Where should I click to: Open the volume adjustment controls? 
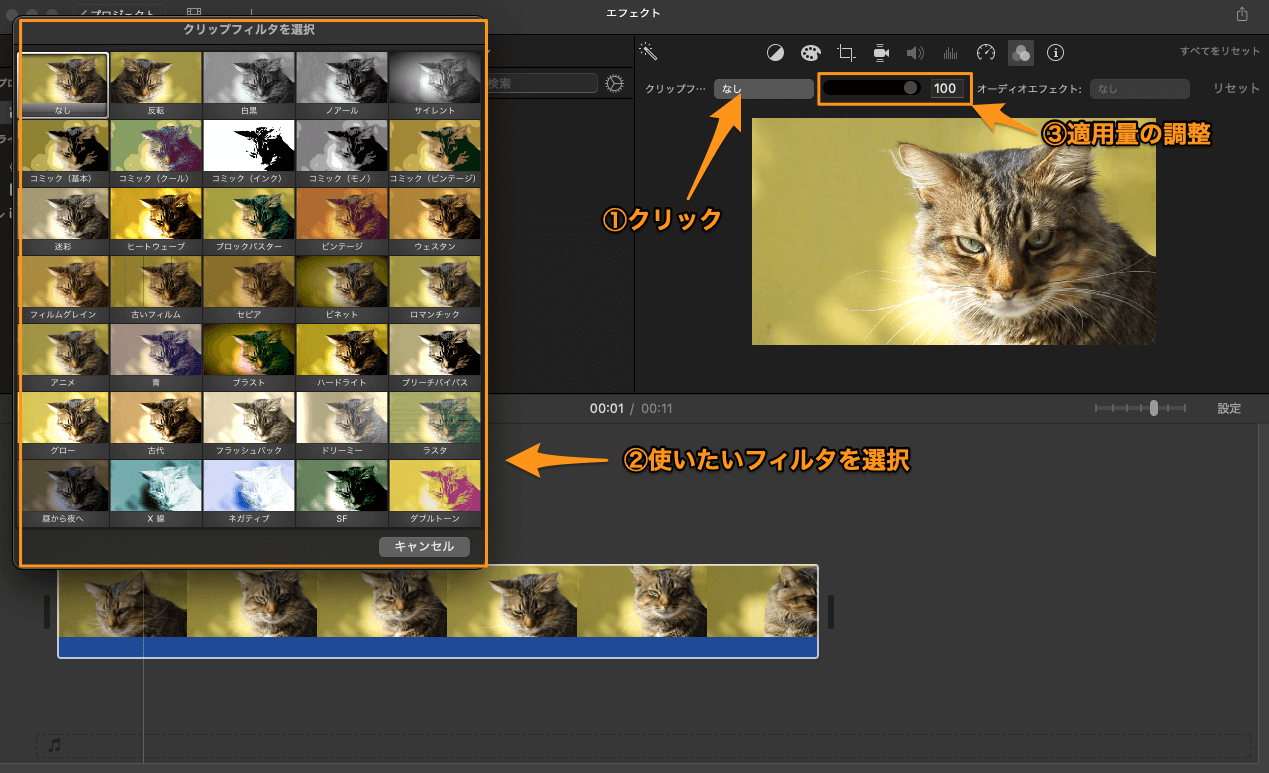click(x=915, y=52)
